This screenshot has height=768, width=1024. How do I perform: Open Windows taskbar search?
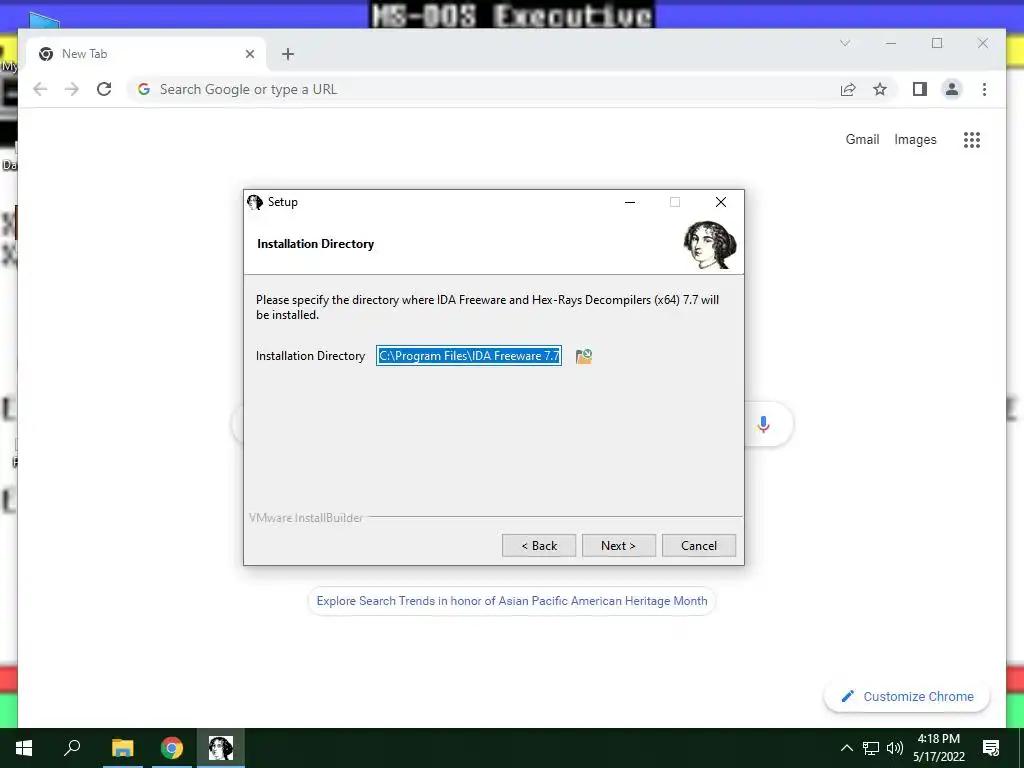click(72, 748)
